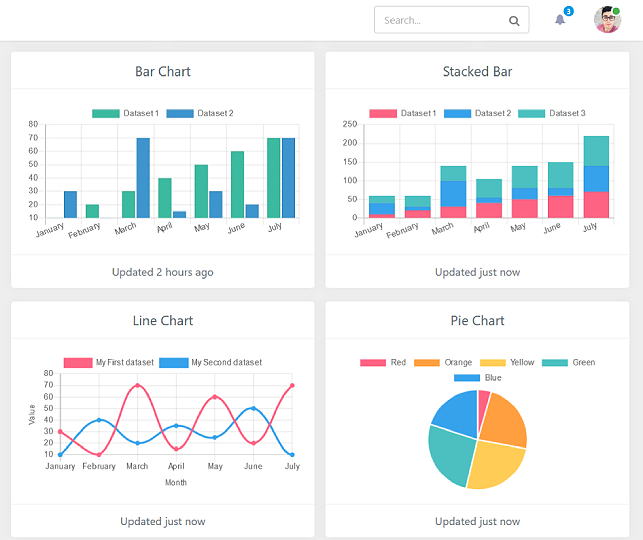Click inside the Search input field
Viewport: 643px width, 540px height.
(440, 20)
